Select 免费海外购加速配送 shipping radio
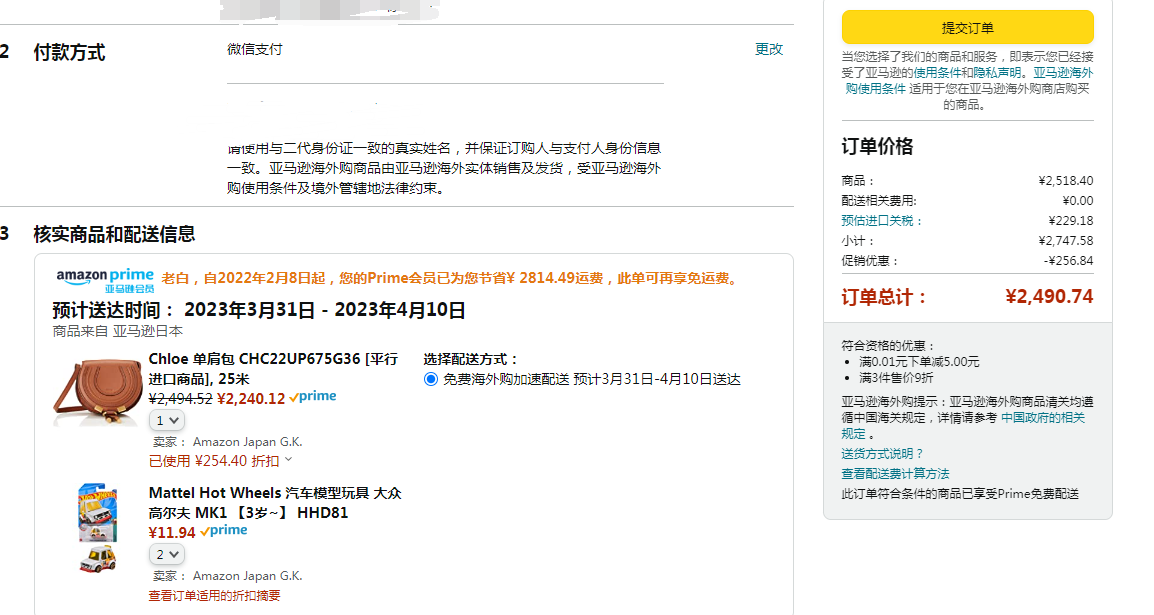 (x=431, y=380)
